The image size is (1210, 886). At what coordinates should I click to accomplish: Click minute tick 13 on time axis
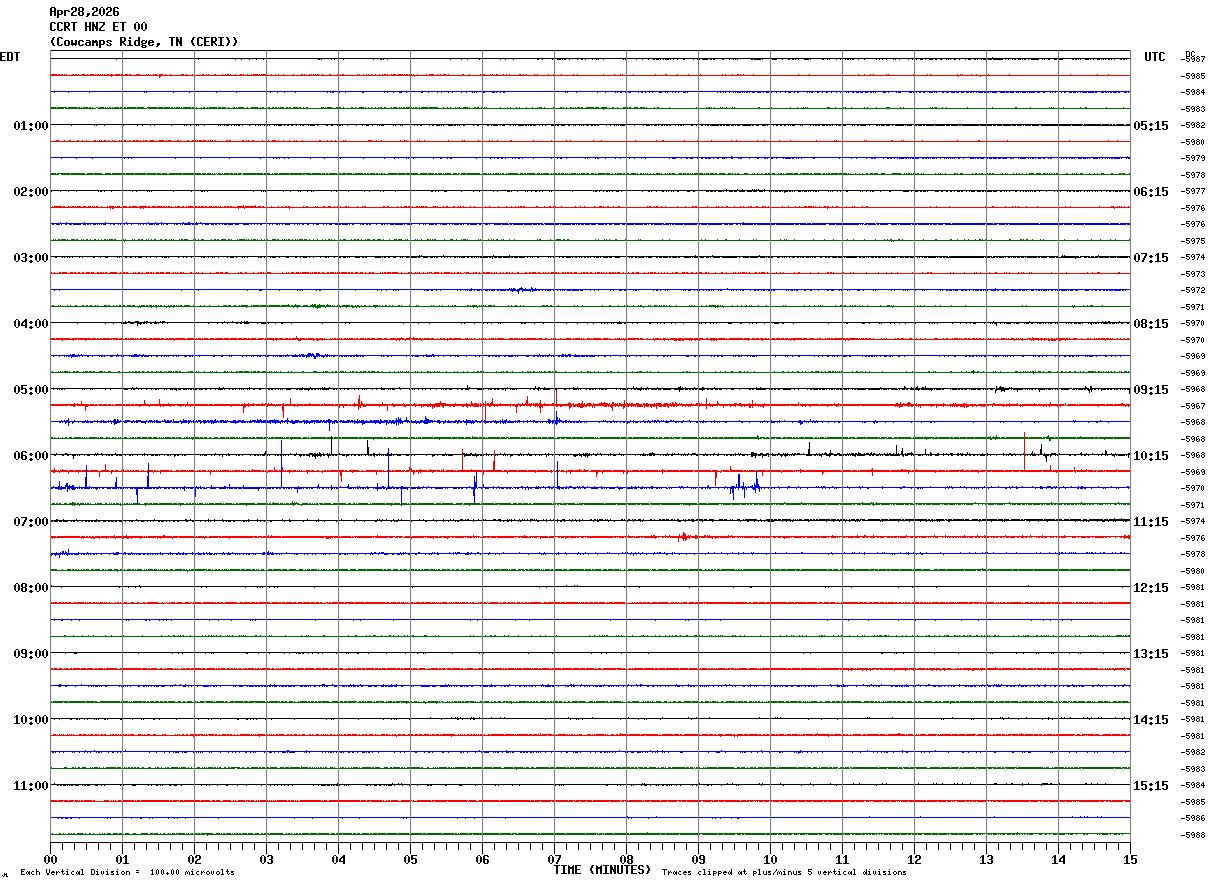(986, 859)
